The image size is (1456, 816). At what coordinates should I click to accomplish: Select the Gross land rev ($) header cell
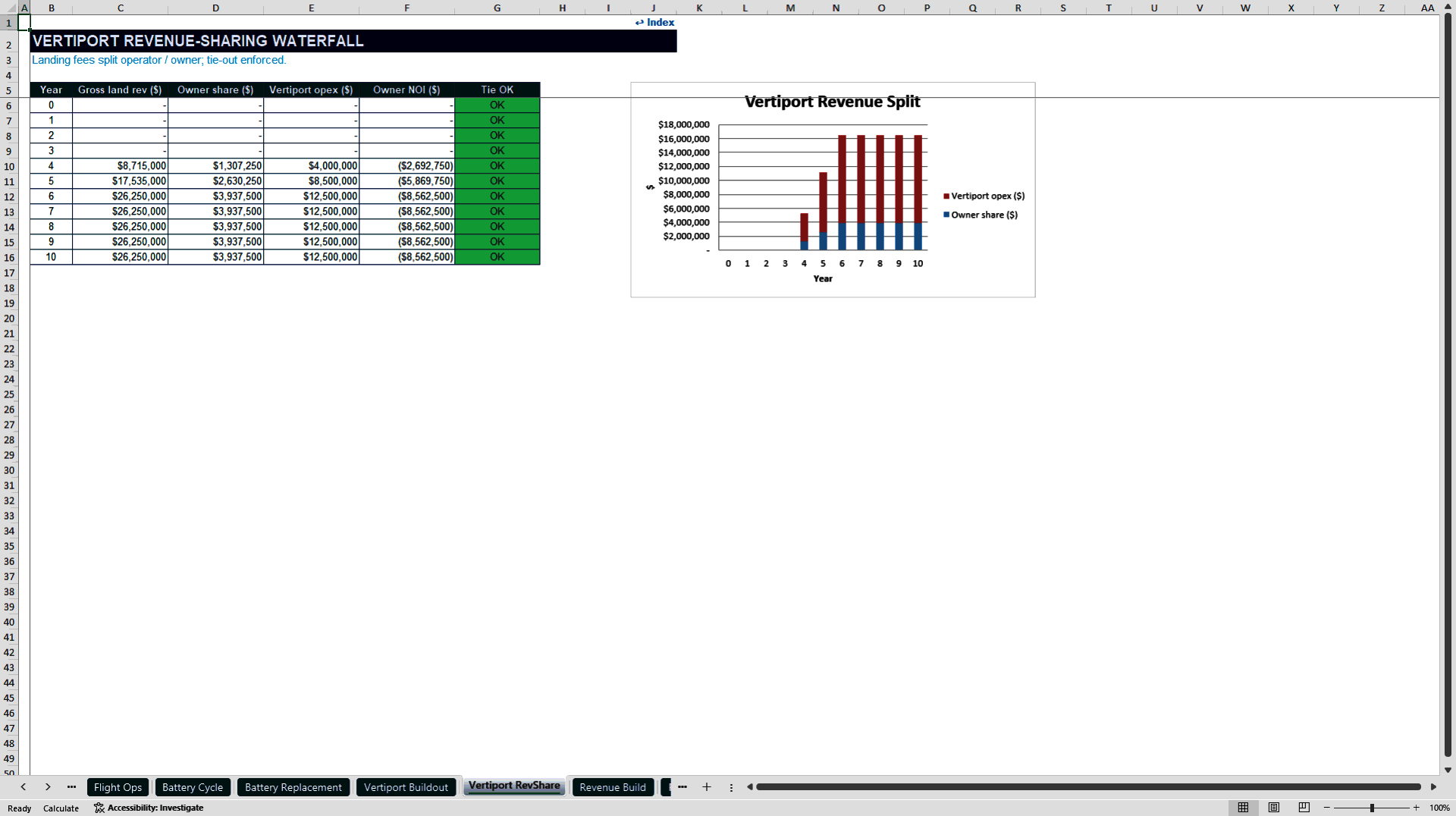click(120, 89)
